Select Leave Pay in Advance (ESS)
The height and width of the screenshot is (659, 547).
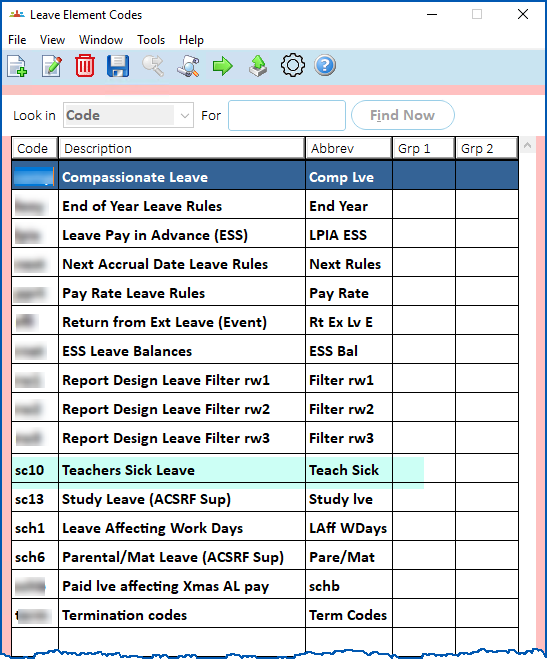click(x=265, y=235)
